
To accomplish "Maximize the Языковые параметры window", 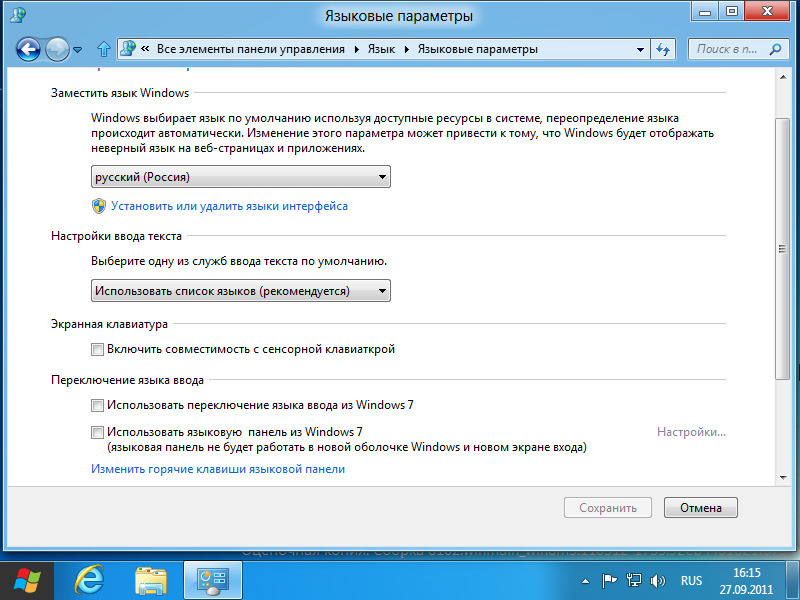I will (732, 12).
